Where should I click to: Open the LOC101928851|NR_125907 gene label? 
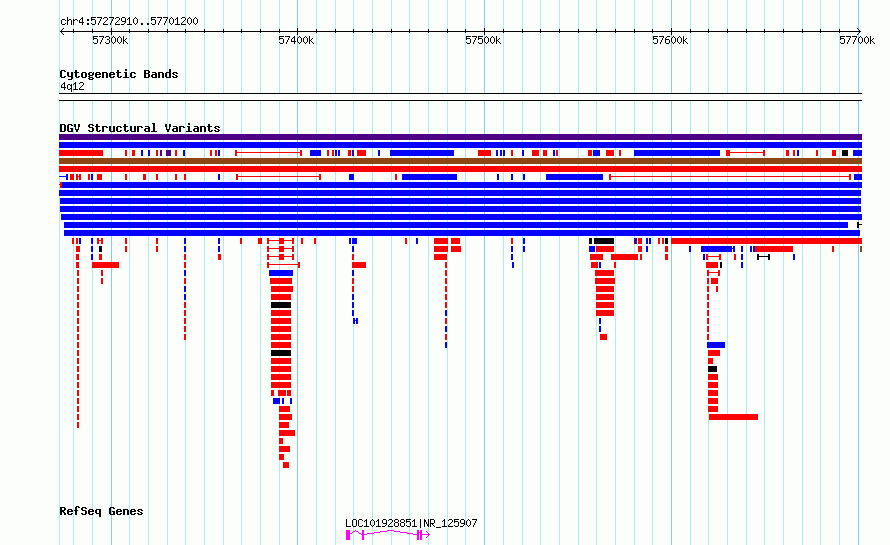click(411, 523)
